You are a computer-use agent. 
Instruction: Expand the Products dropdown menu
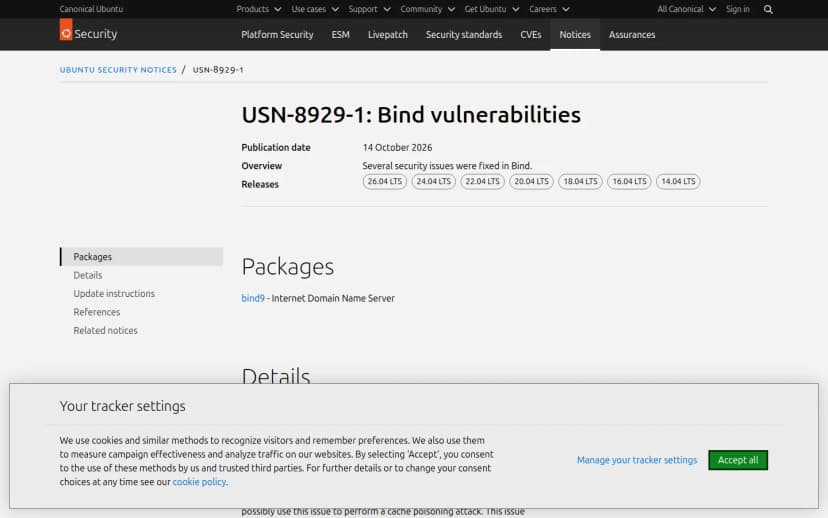(259, 9)
